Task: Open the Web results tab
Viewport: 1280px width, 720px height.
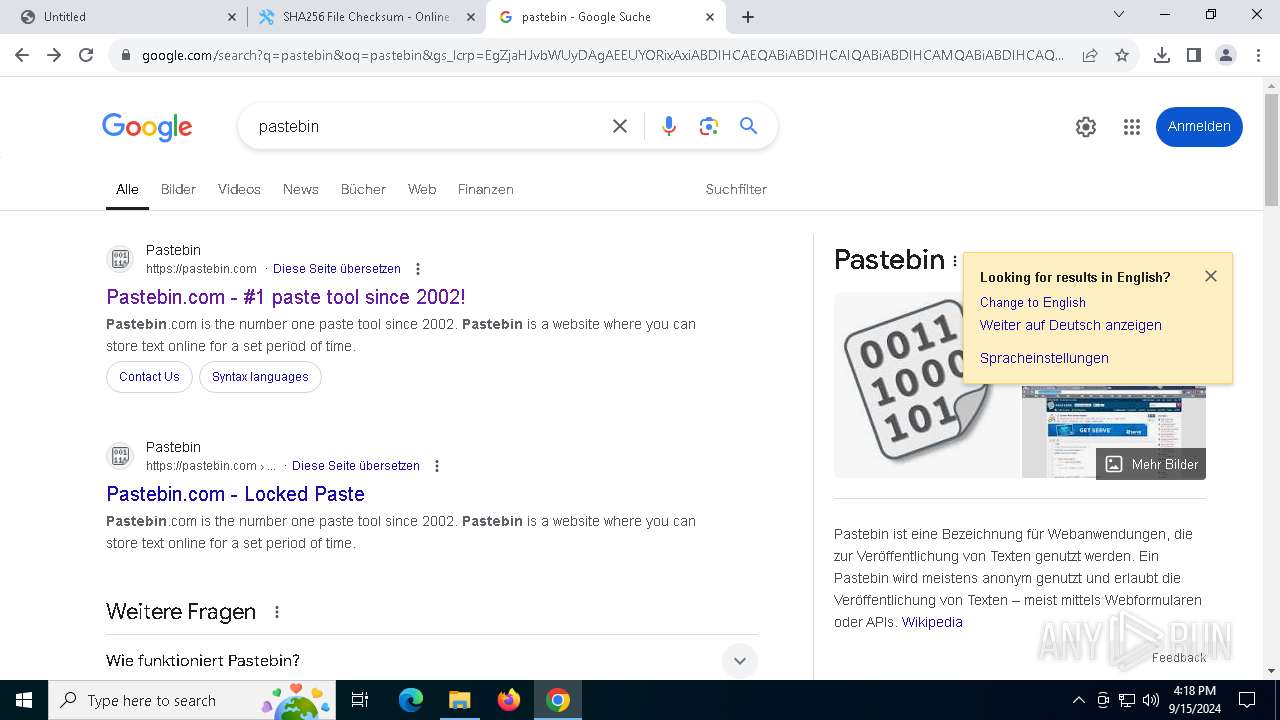Action: [422, 189]
